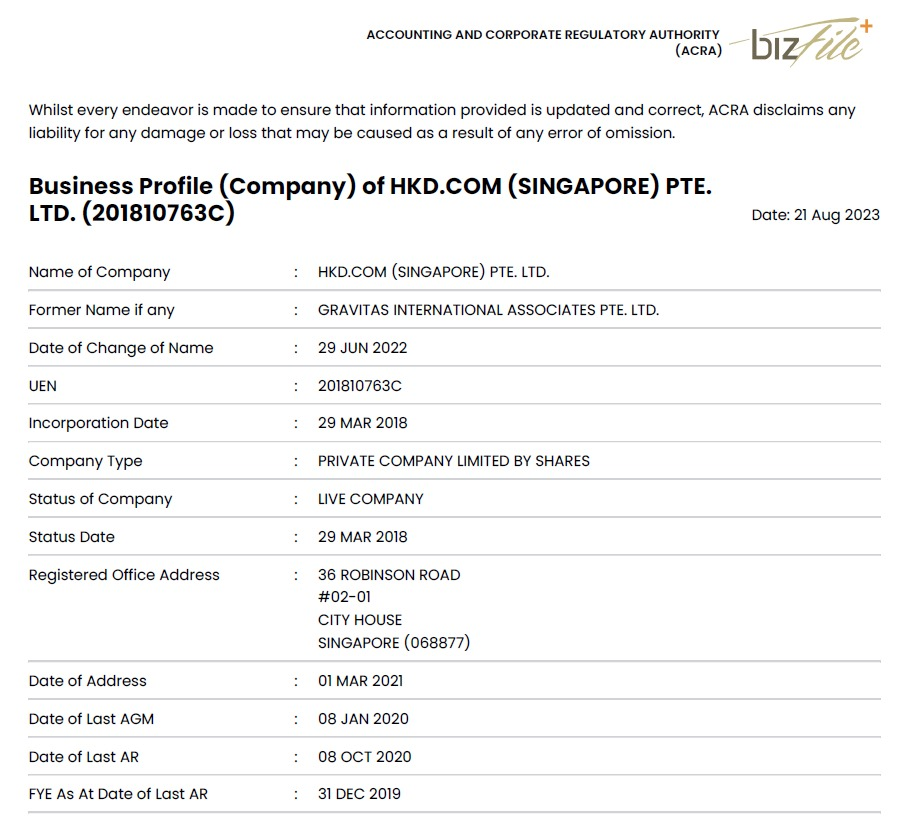Click former name GRAVITAS INTERNATIONAL ASSOCIATES value

tap(488, 310)
